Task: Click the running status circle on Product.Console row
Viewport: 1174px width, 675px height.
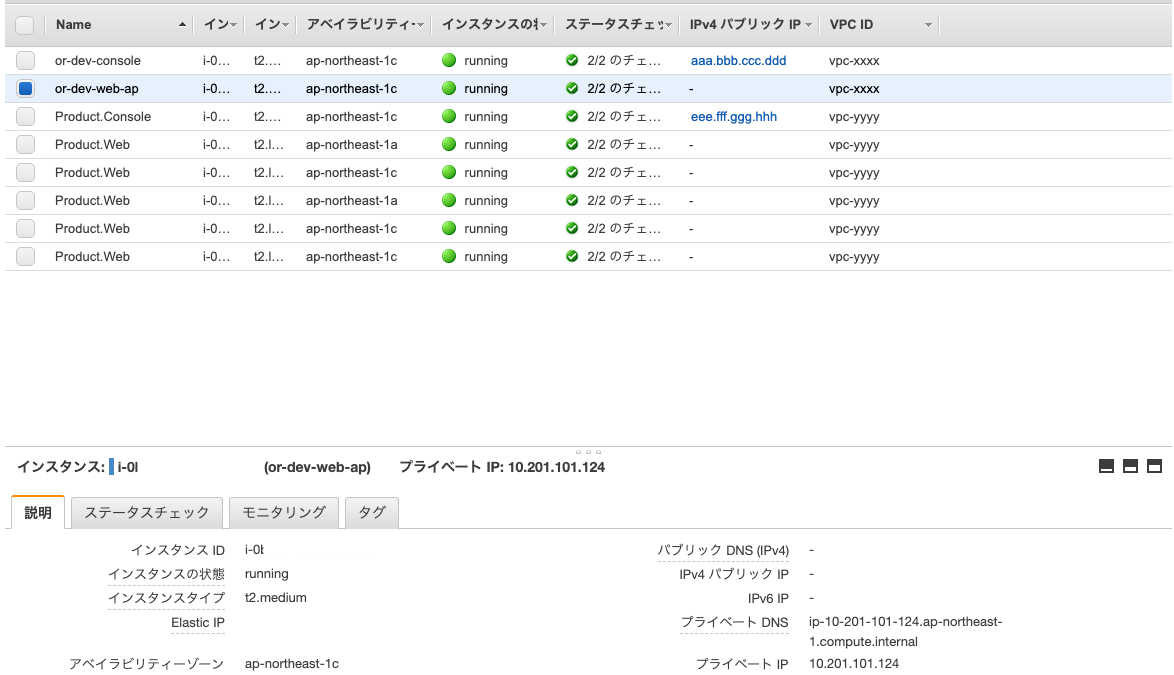Action: pos(449,116)
